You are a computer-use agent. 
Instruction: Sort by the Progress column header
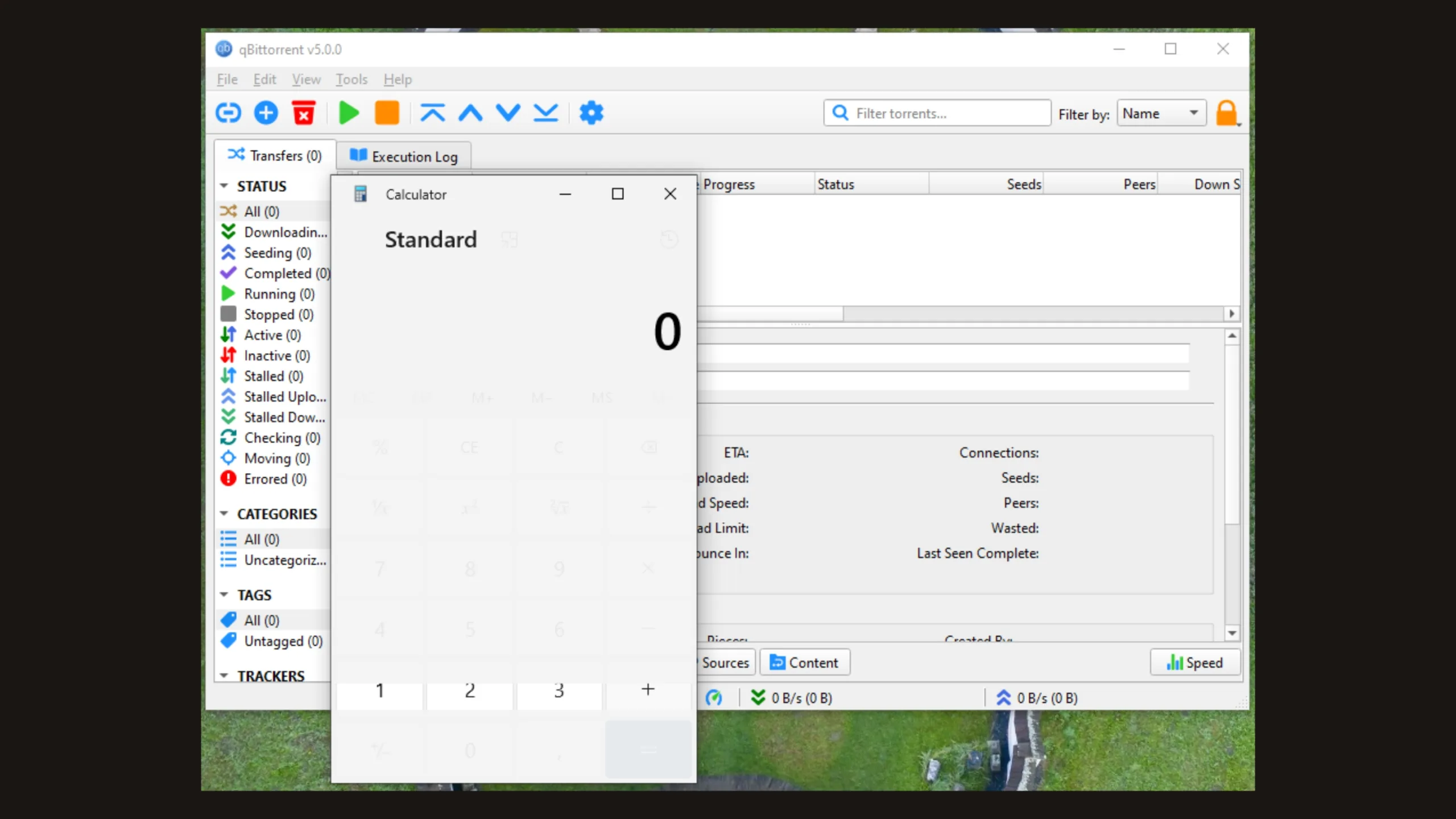click(x=756, y=184)
